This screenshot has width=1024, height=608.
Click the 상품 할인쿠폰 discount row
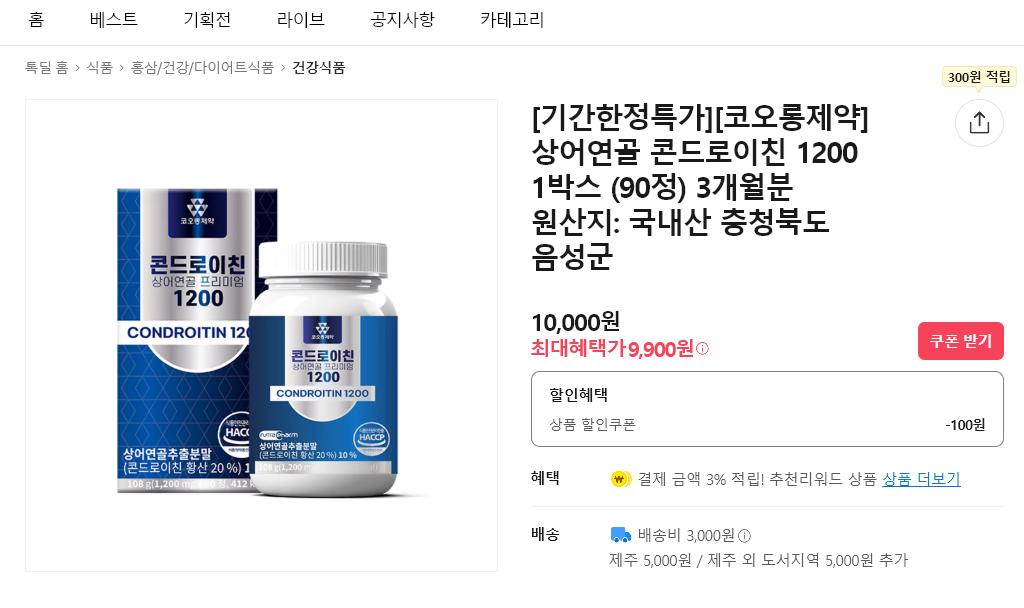tap(767, 425)
